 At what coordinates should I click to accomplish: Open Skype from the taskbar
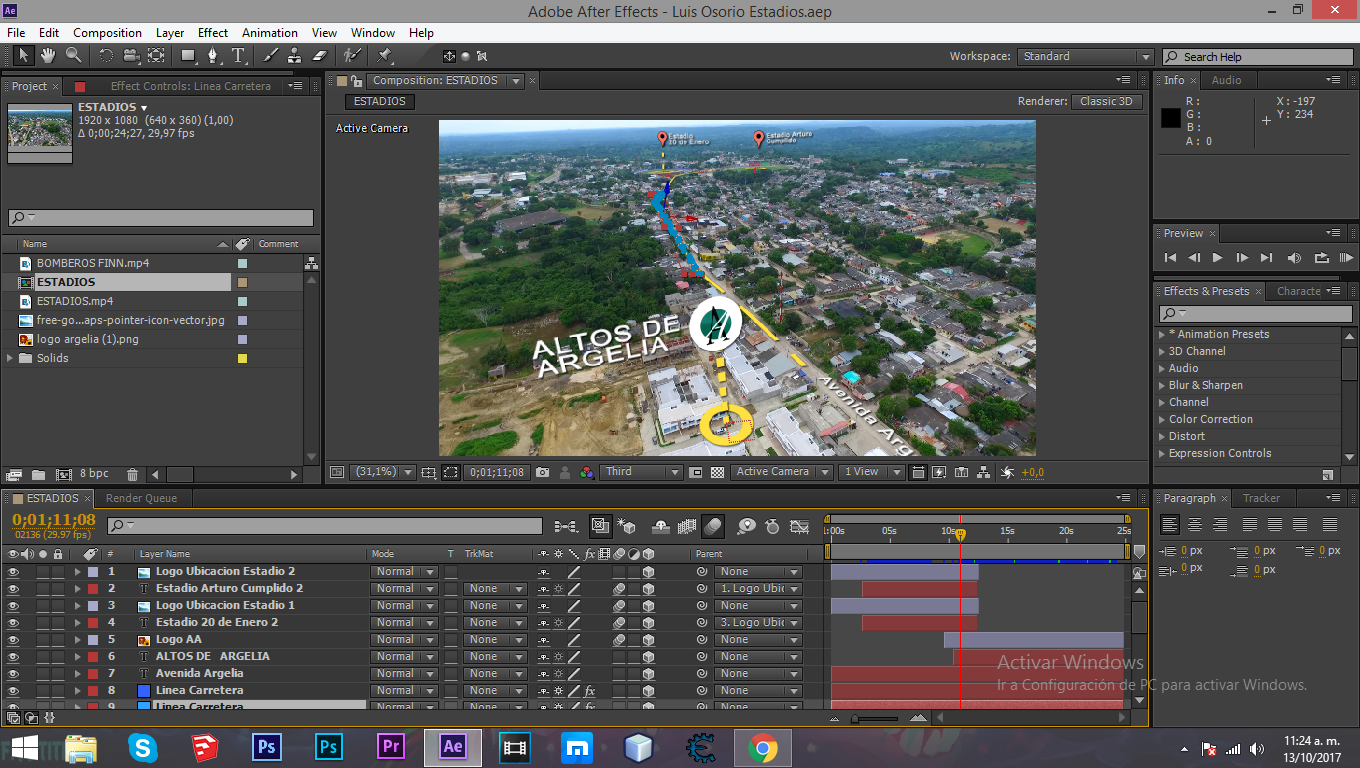click(143, 747)
